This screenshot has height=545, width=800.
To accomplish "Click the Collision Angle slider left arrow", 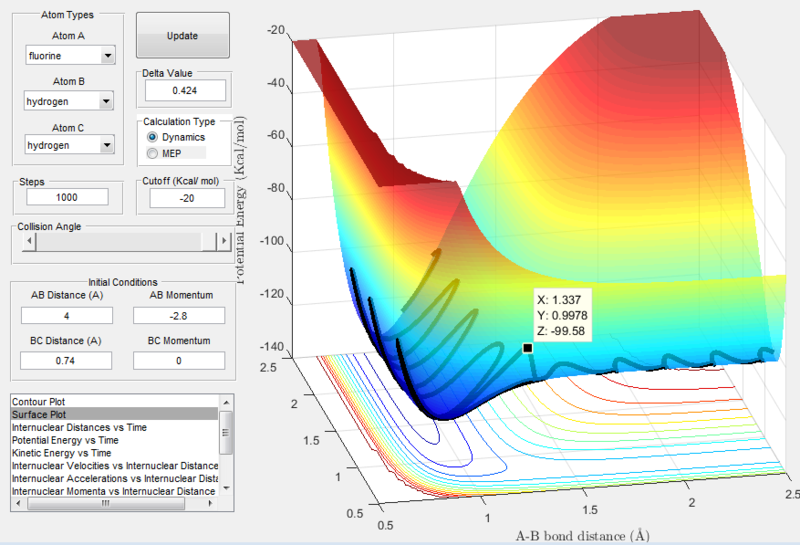I will click(x=29, y=241).
